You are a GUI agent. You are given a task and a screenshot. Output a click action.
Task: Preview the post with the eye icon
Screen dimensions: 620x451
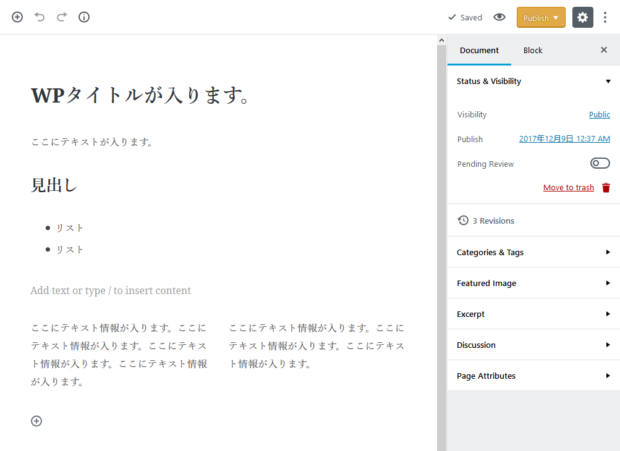point(499,17)
